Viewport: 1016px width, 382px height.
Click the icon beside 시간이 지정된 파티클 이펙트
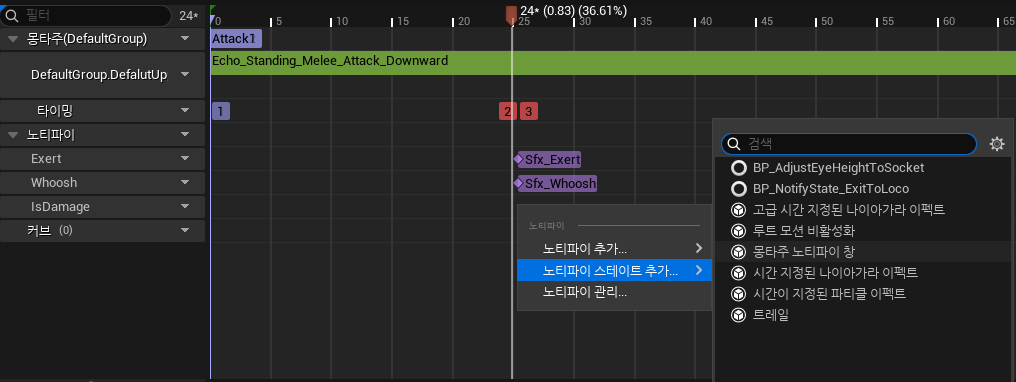pyautogui.click(x=739, y=294)
